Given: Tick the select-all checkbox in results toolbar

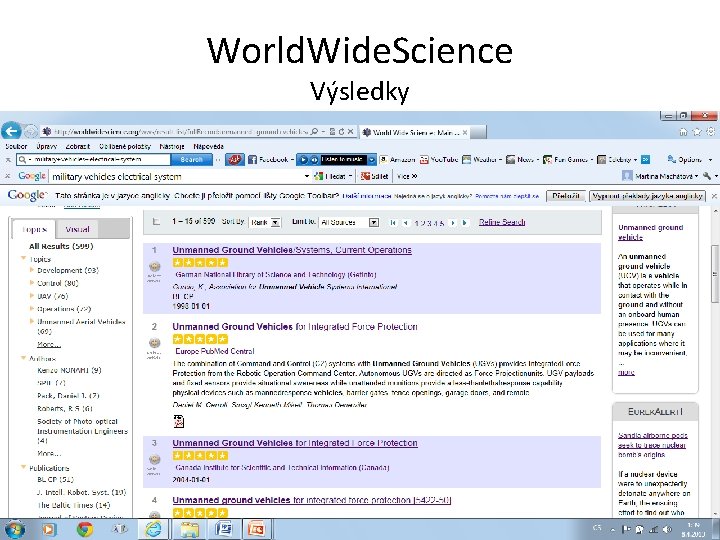Looking at the screenshot, I should tap(156, 222).
